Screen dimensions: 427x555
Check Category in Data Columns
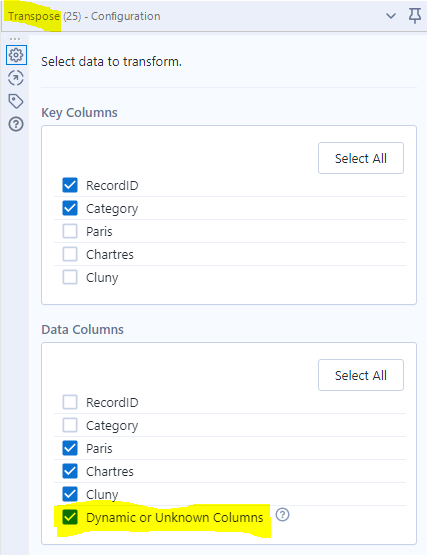tap(70, 425)
